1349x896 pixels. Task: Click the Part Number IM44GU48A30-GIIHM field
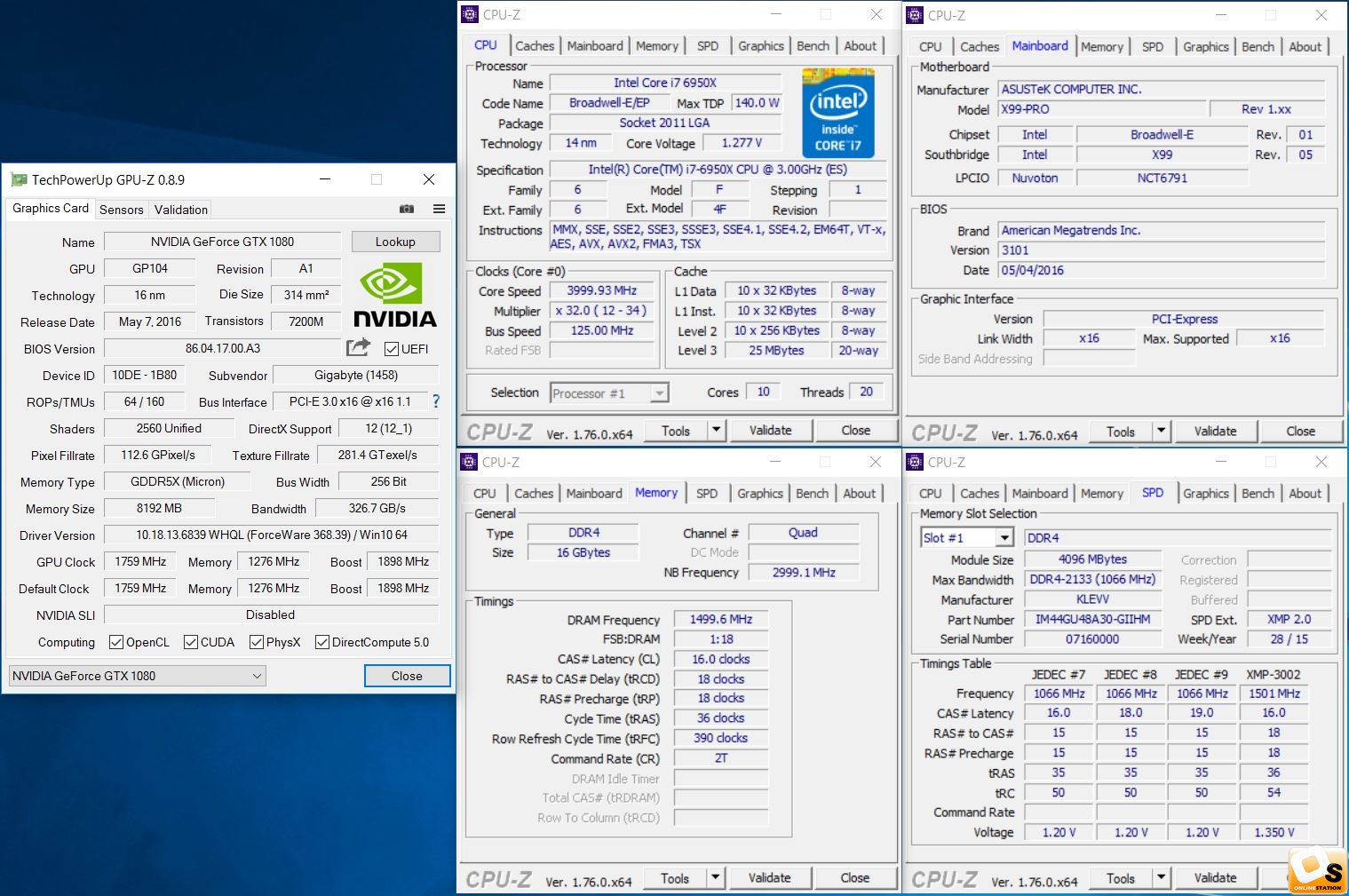point(1092,619)
